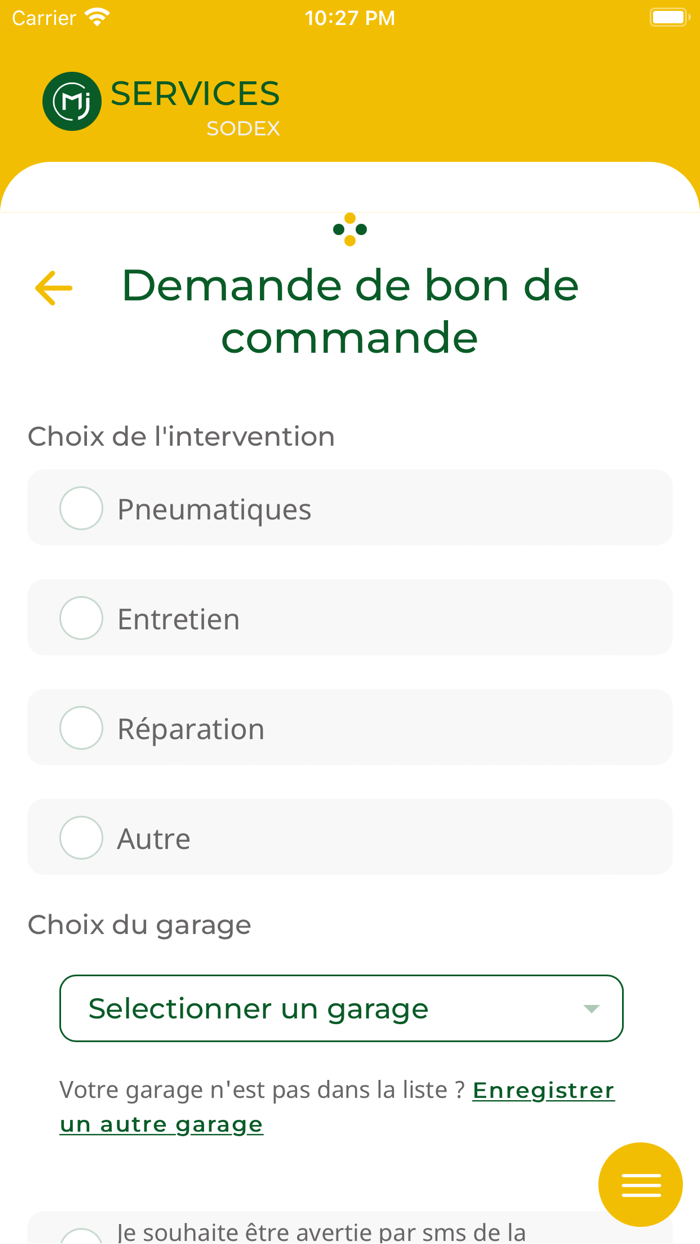Tap the yellow back arrow
Image resolution: width=700 pixels, height=1244 pixels.
point(54,288)
